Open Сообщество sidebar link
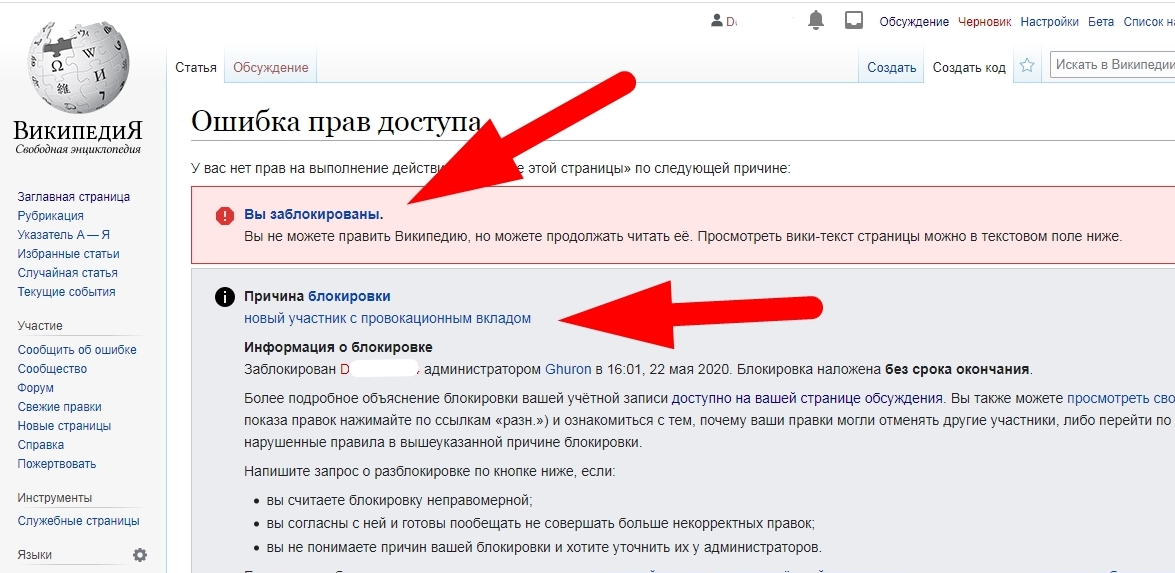Screen dimensions: 1175x573 pos(52,369)
